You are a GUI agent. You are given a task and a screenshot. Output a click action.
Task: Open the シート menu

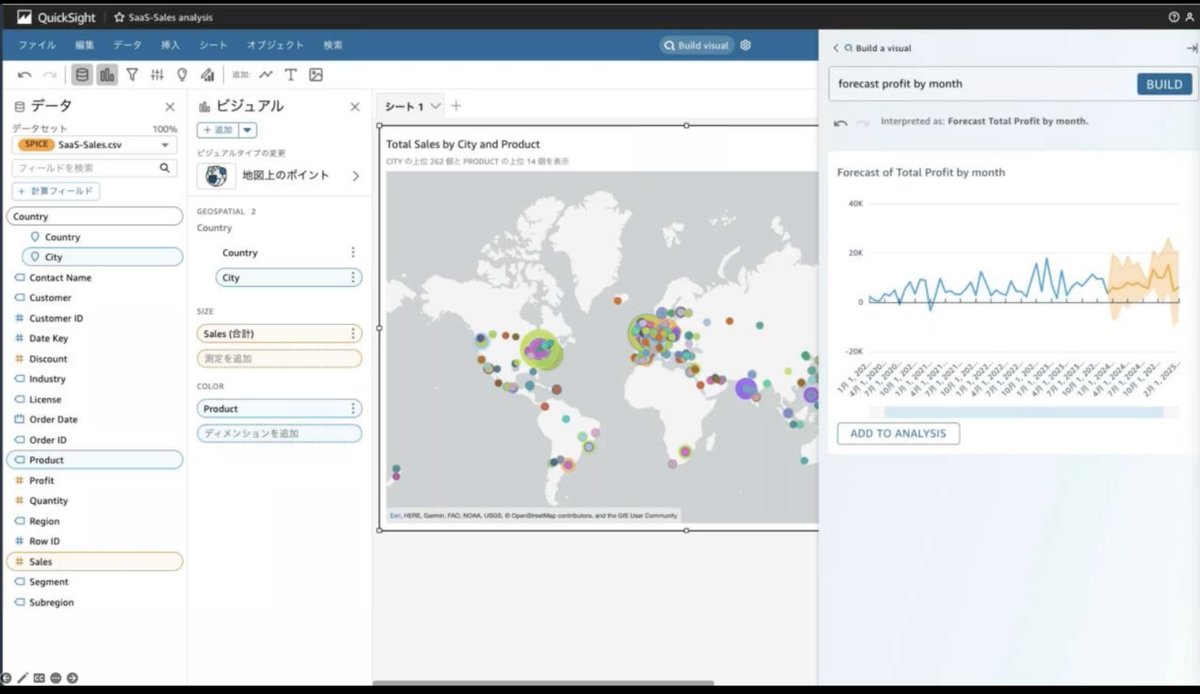[x=213, y=45]
